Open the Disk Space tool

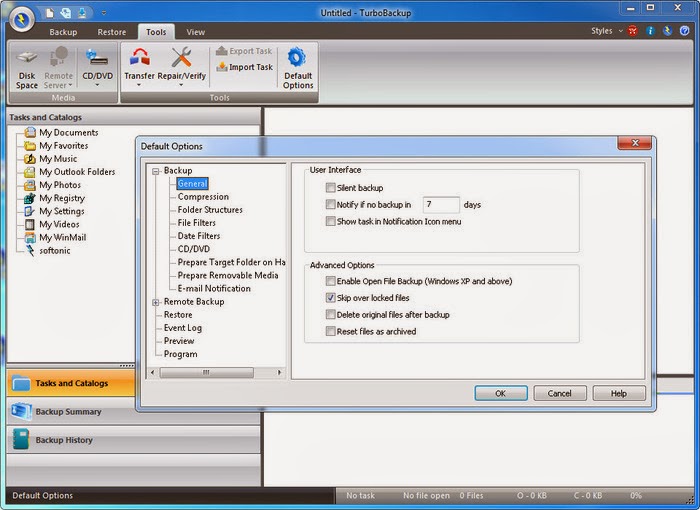[27, 68]
